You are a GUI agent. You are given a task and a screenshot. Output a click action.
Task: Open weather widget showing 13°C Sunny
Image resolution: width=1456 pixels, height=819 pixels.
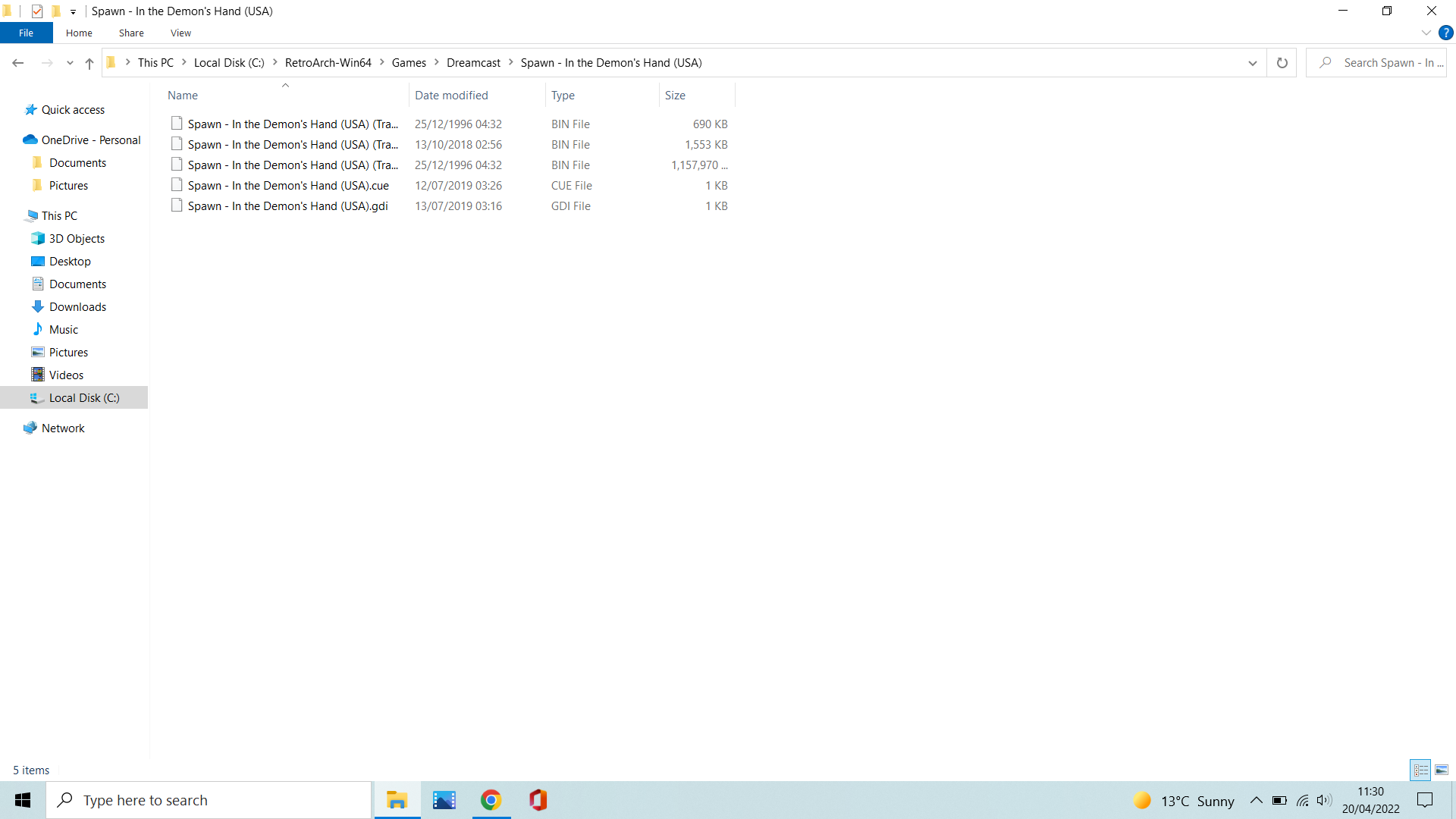coord(1184,801)
